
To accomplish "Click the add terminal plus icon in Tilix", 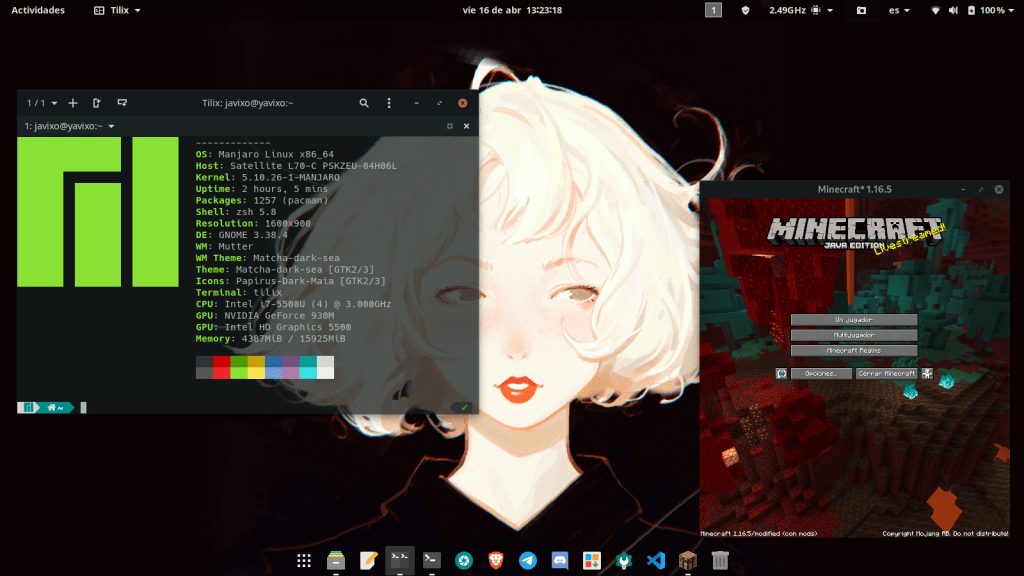I will point(73,103).
